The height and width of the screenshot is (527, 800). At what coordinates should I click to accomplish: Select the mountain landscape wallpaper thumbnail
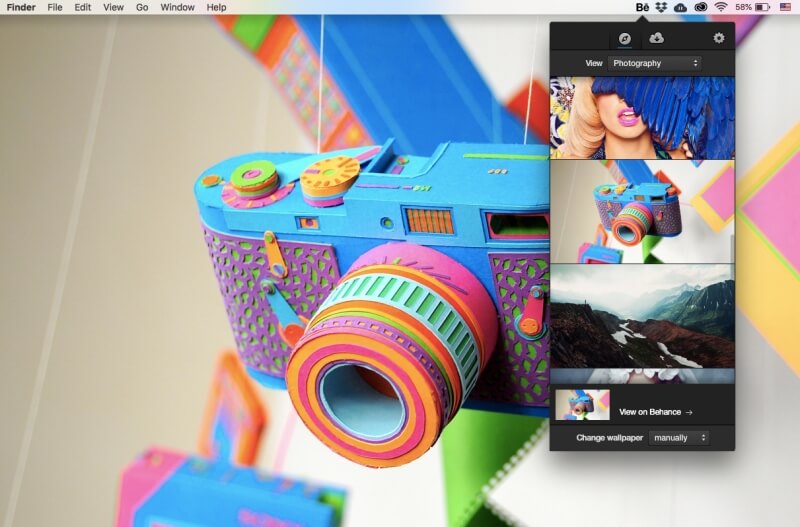642,316
